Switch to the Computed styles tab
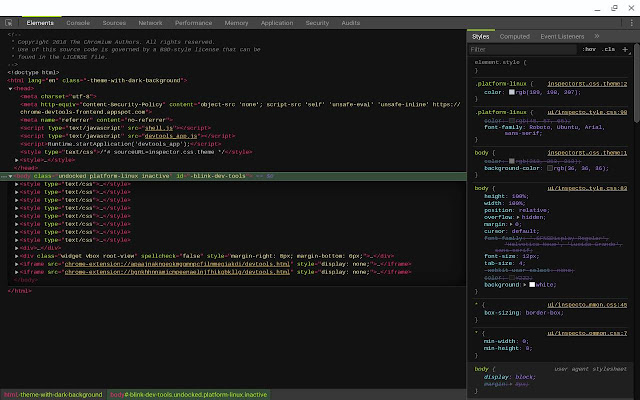 point(515,35)
